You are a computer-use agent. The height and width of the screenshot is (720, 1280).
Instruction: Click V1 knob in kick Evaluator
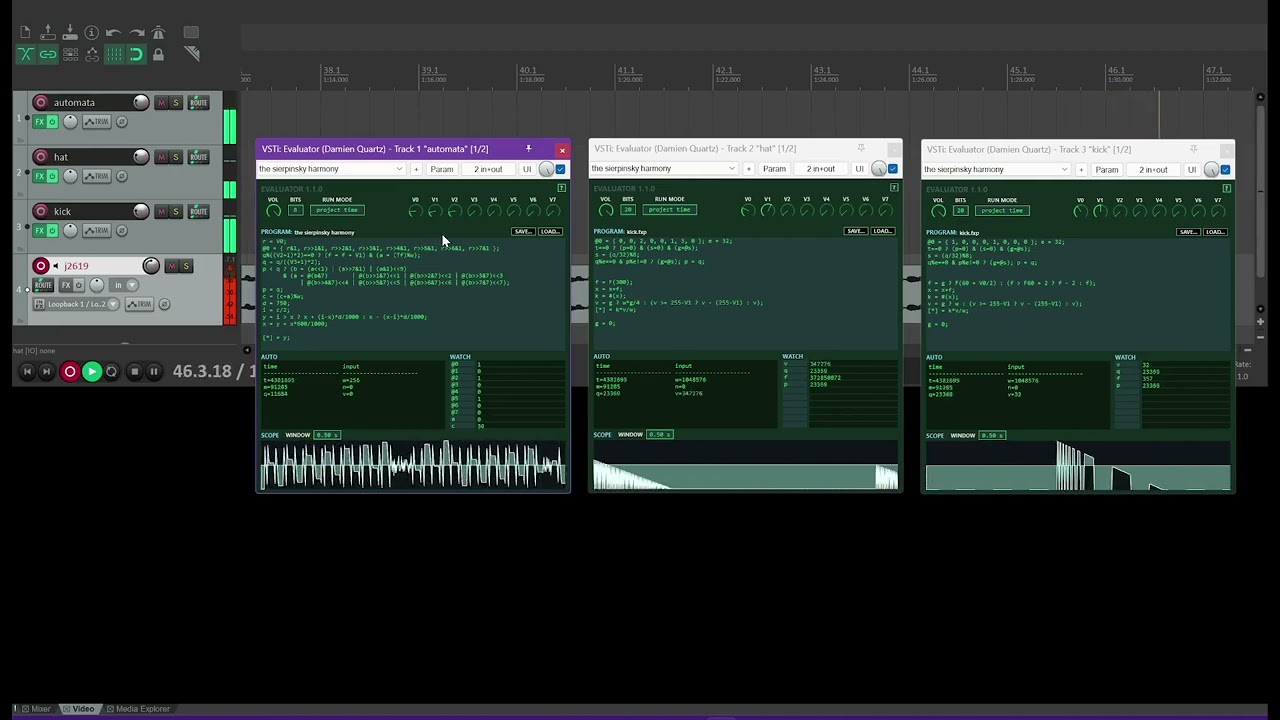point(1100,211)
